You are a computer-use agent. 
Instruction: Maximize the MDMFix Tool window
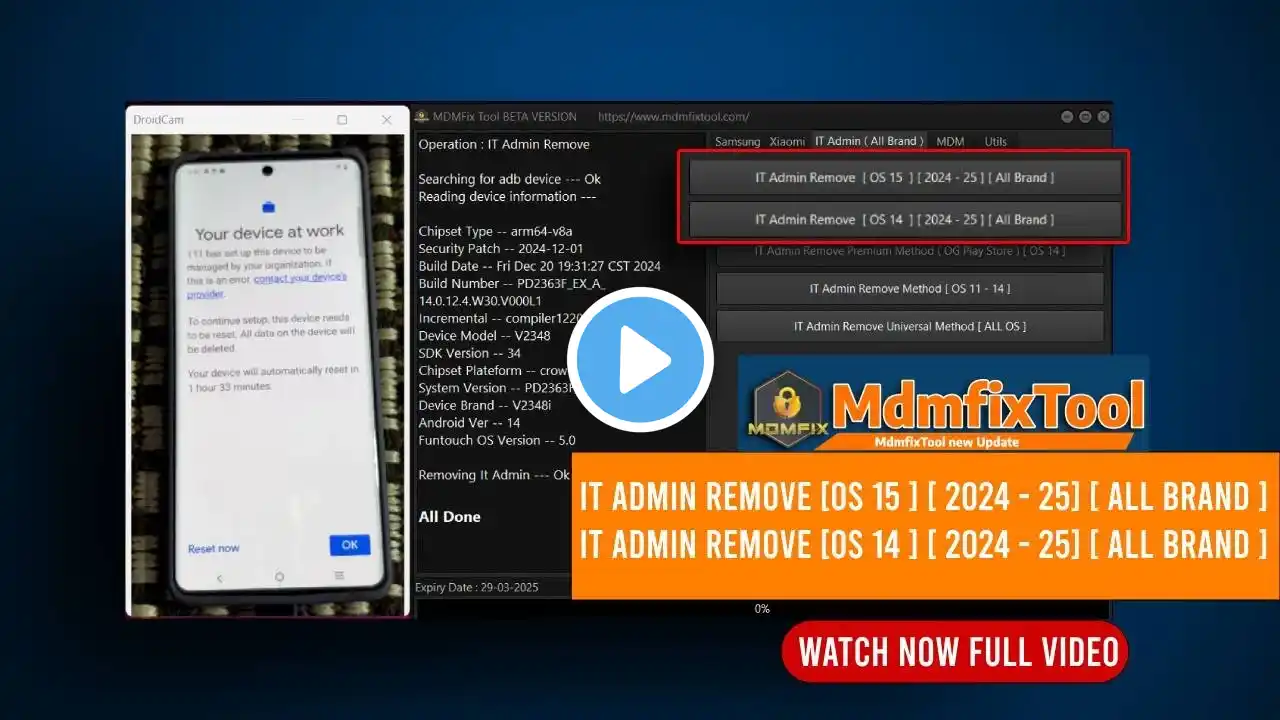(1086, 117)
